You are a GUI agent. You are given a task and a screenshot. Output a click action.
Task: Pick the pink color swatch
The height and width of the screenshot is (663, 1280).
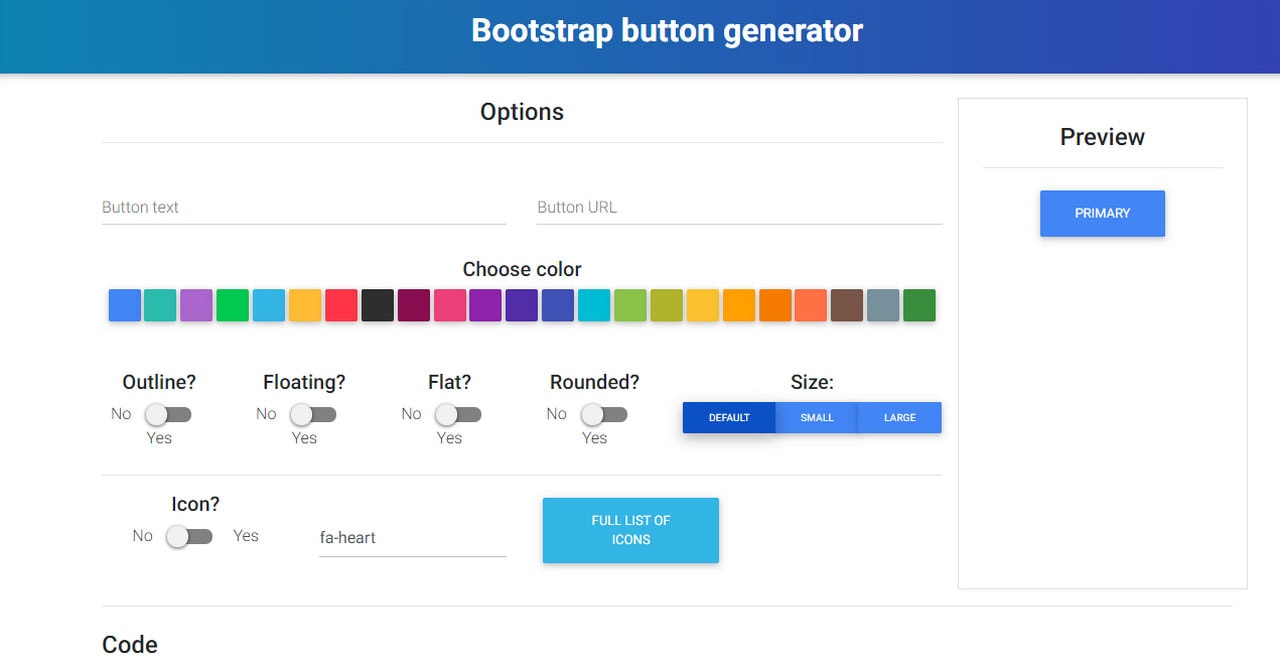point(449,305)
